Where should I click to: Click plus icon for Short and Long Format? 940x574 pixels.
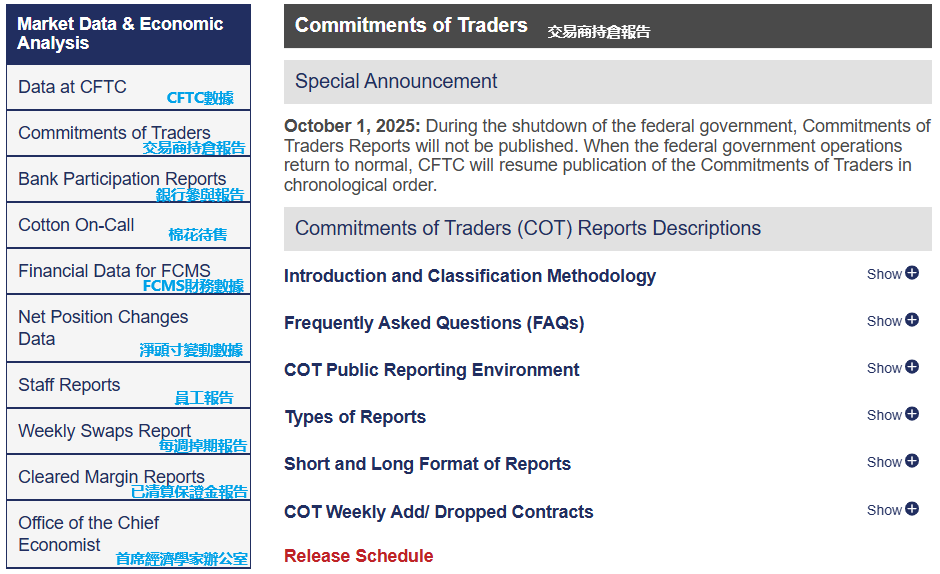pos(912,461)
